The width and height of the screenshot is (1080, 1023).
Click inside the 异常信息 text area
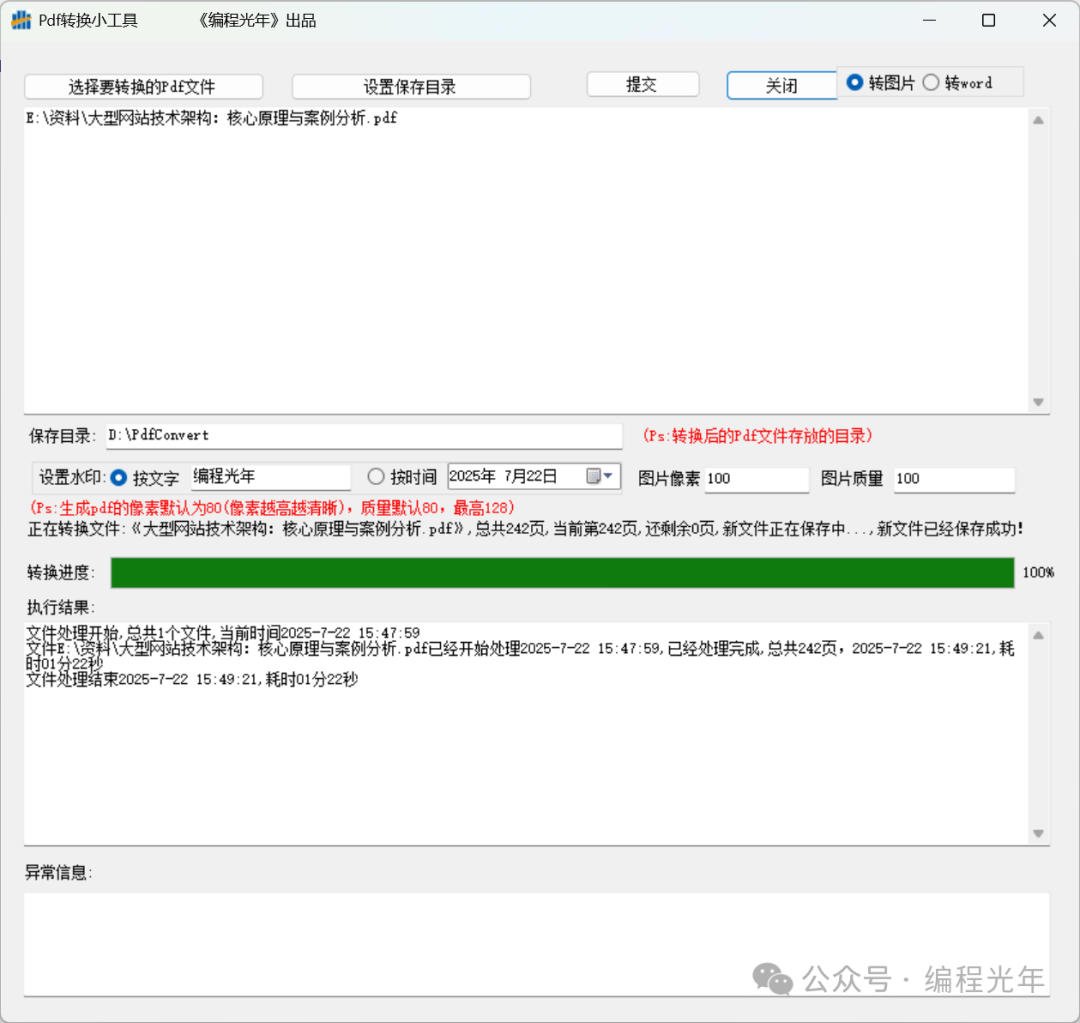click(536, 942)
